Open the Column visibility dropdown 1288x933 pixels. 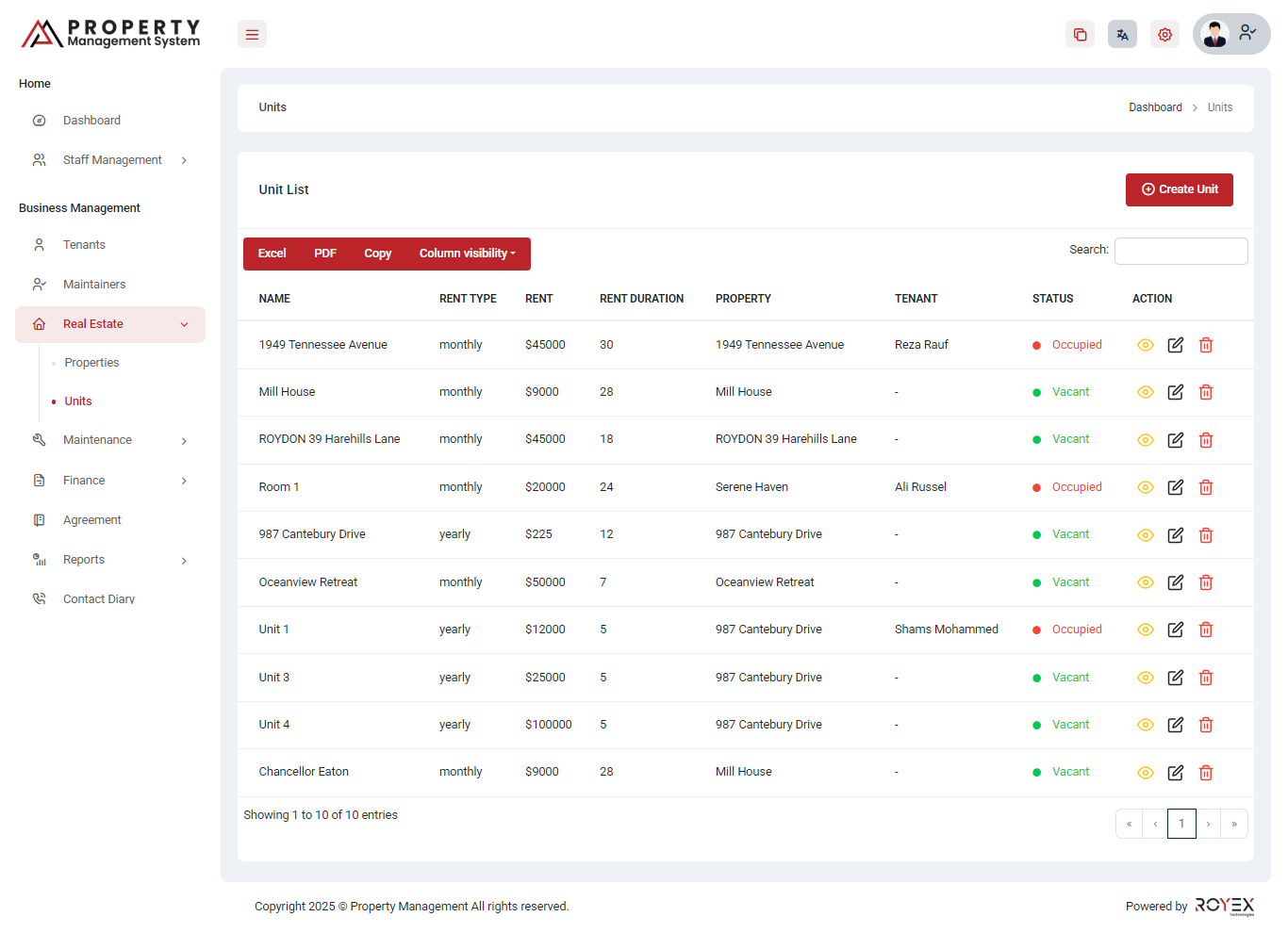(467, 254)
